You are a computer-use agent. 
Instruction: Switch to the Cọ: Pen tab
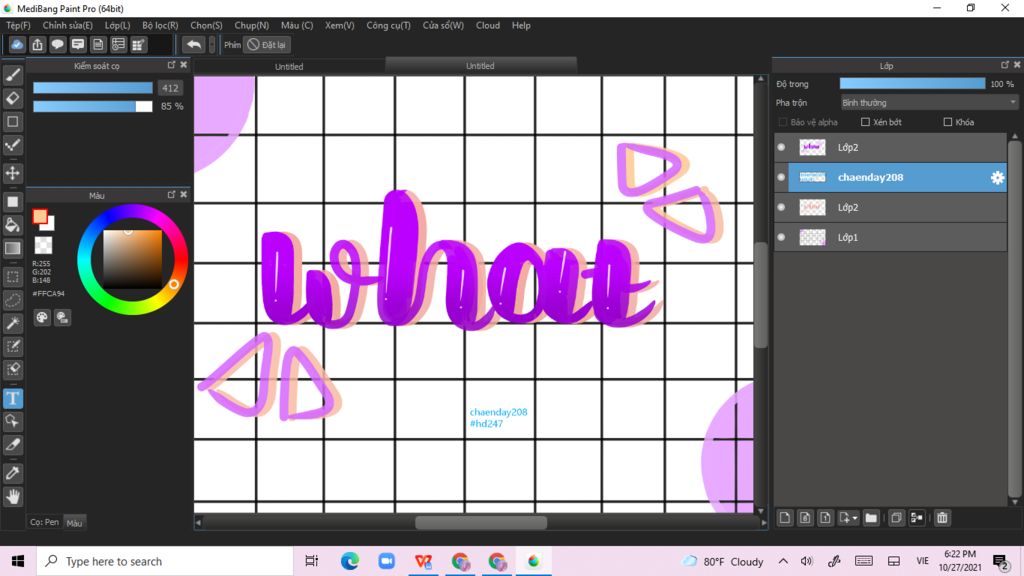click(44, 522)
